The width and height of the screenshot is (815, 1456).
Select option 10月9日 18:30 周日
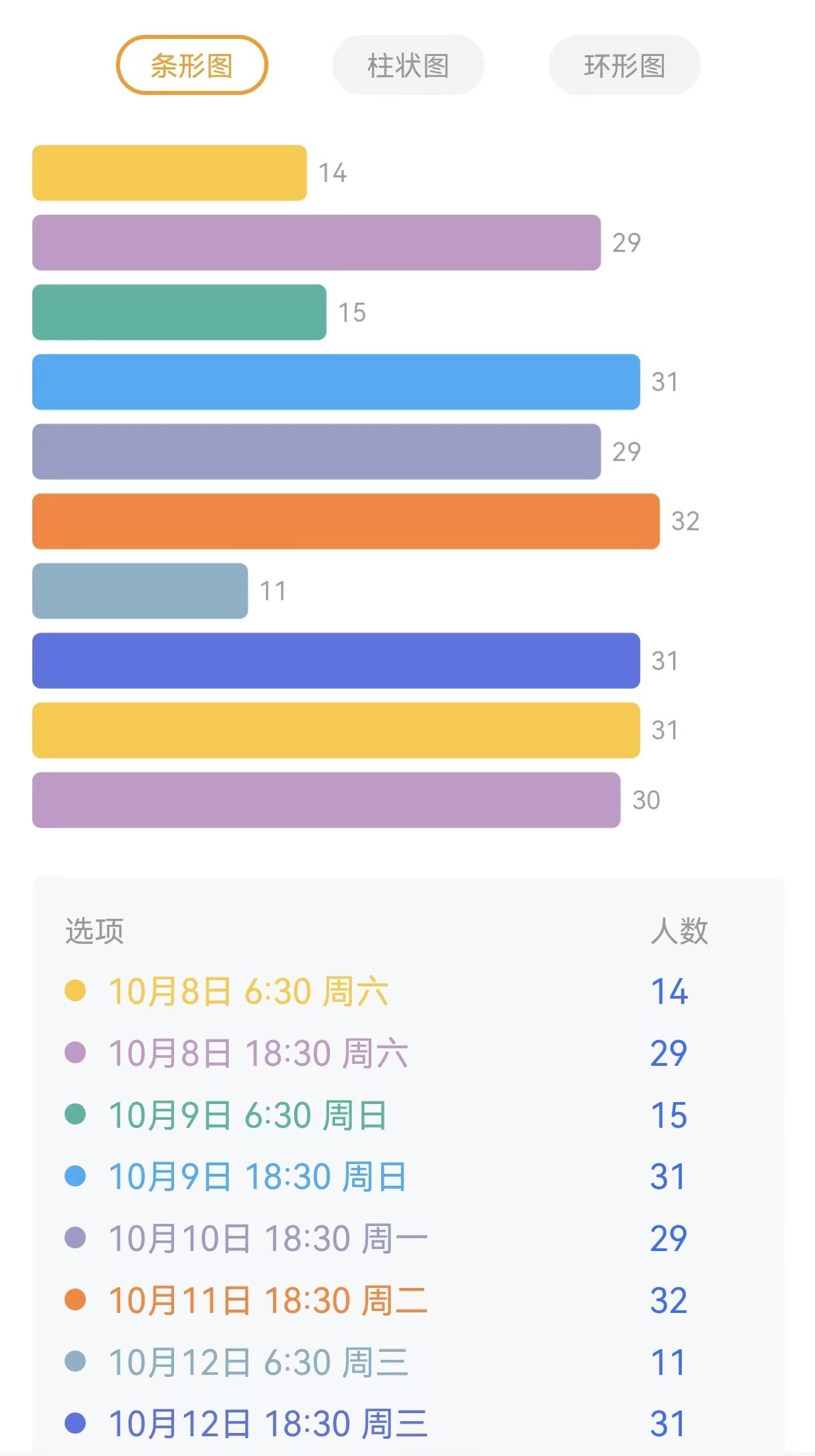click(257, 1177)
